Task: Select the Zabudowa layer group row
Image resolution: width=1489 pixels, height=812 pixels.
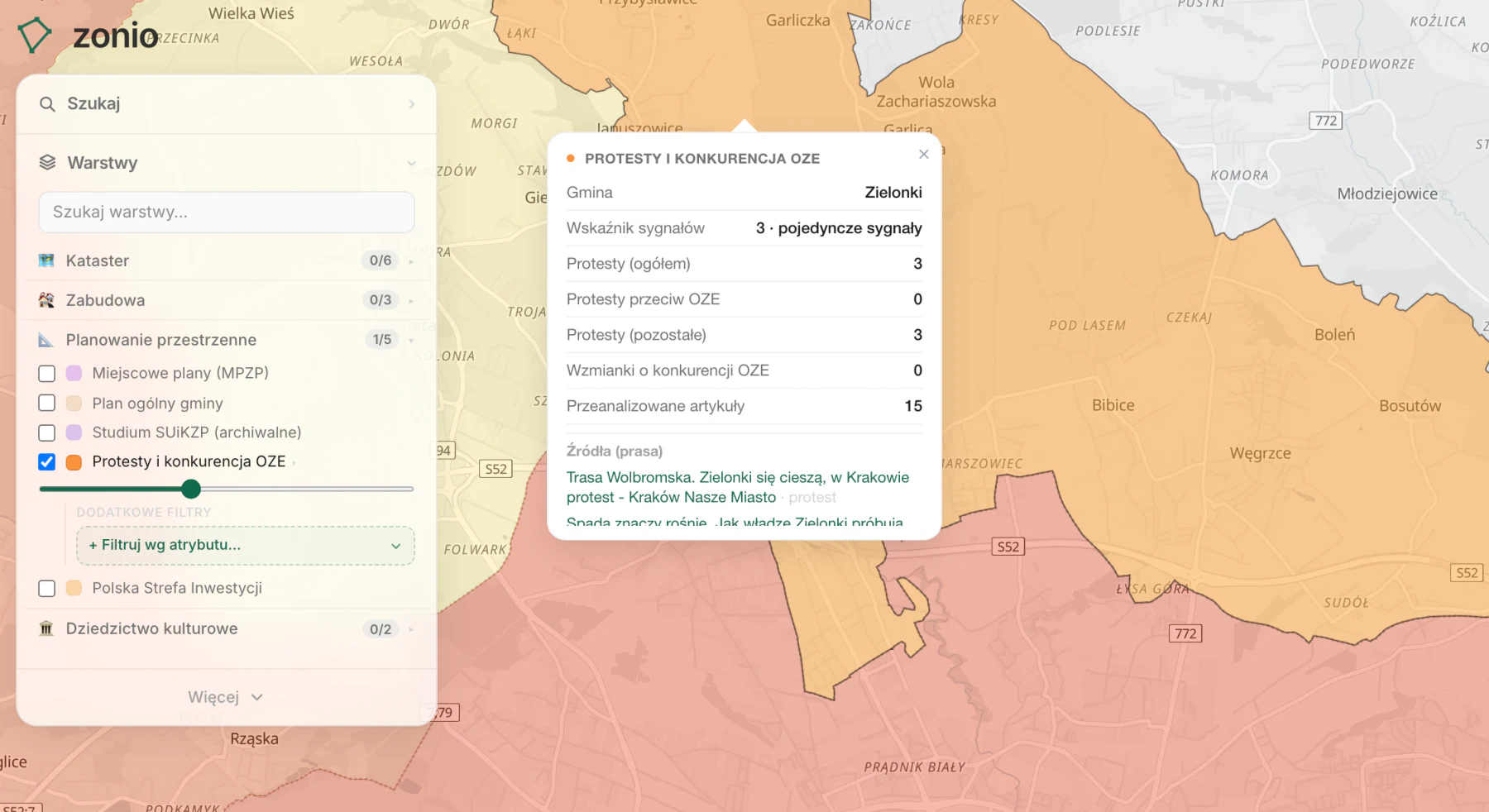Action: point(227,300)
